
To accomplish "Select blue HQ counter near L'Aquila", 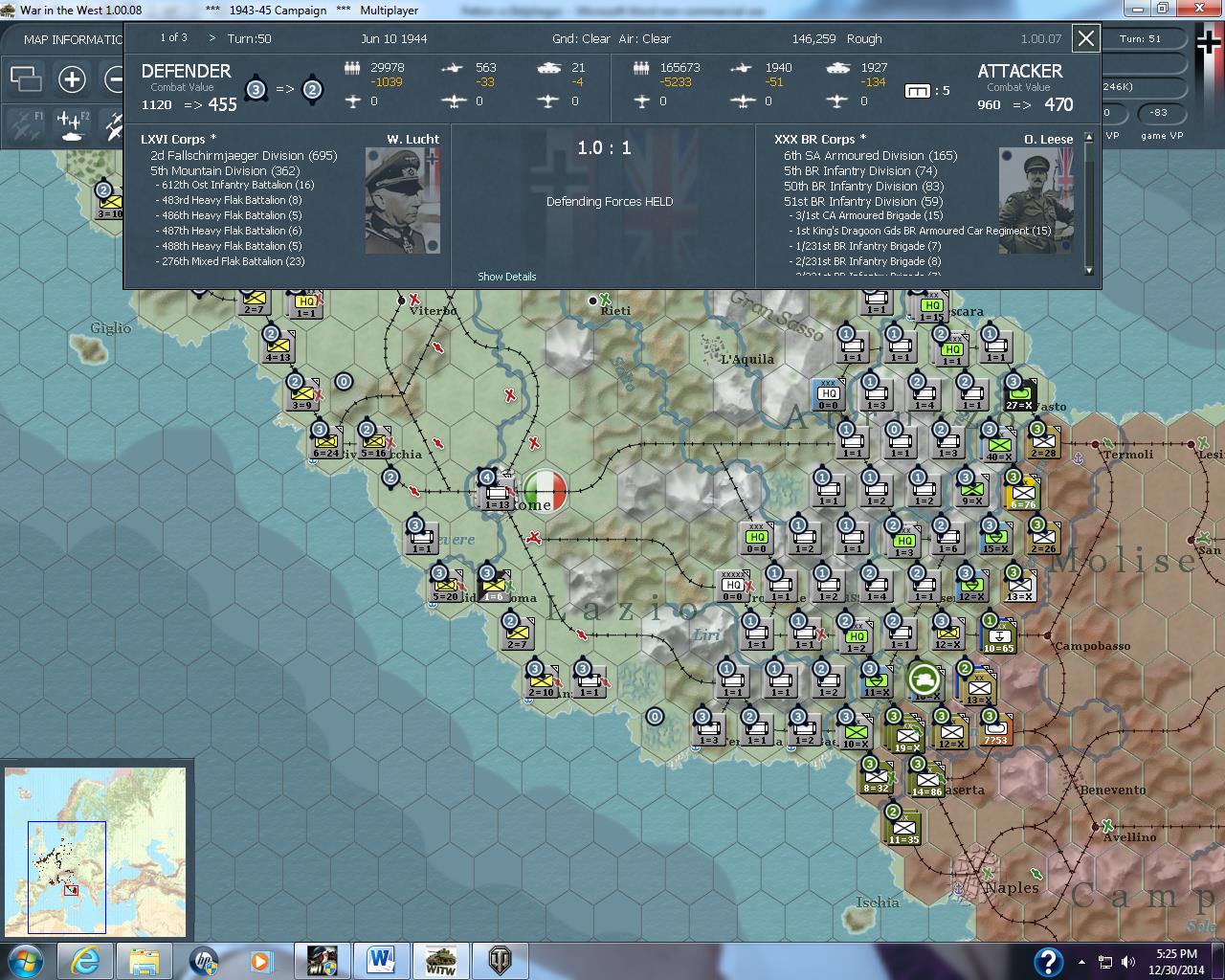I will point(828,394).
